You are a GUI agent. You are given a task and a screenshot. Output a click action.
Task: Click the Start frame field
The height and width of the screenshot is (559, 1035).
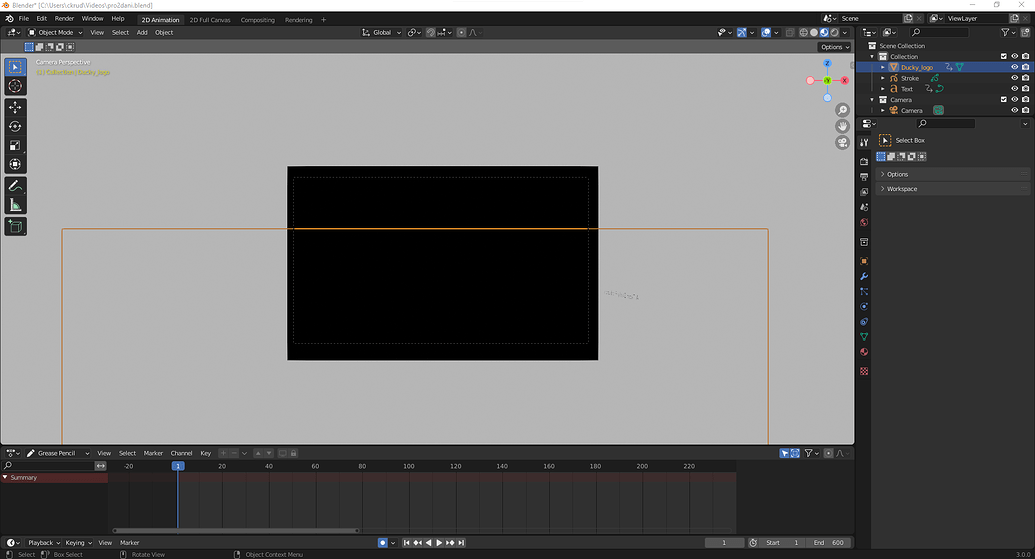[783, 543]
